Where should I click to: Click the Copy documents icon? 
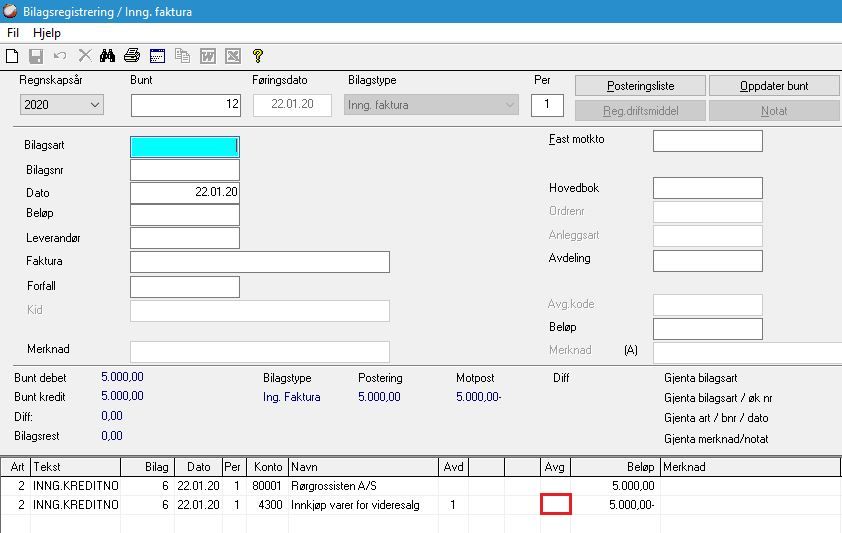click(x=183, y=56)
